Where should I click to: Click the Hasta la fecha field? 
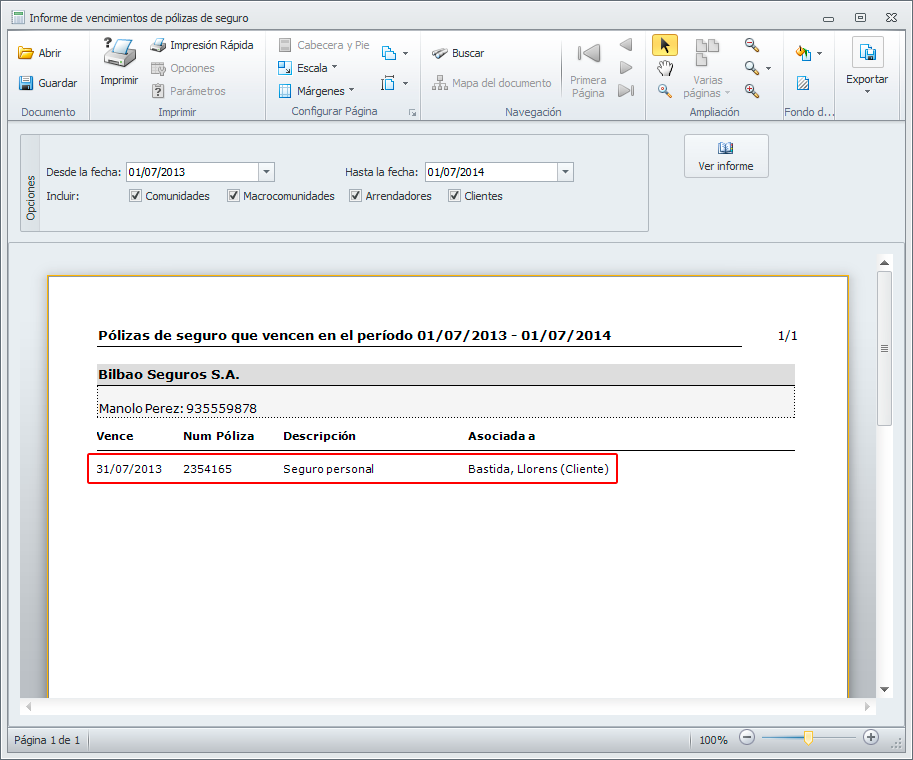[x=491, y=172]
